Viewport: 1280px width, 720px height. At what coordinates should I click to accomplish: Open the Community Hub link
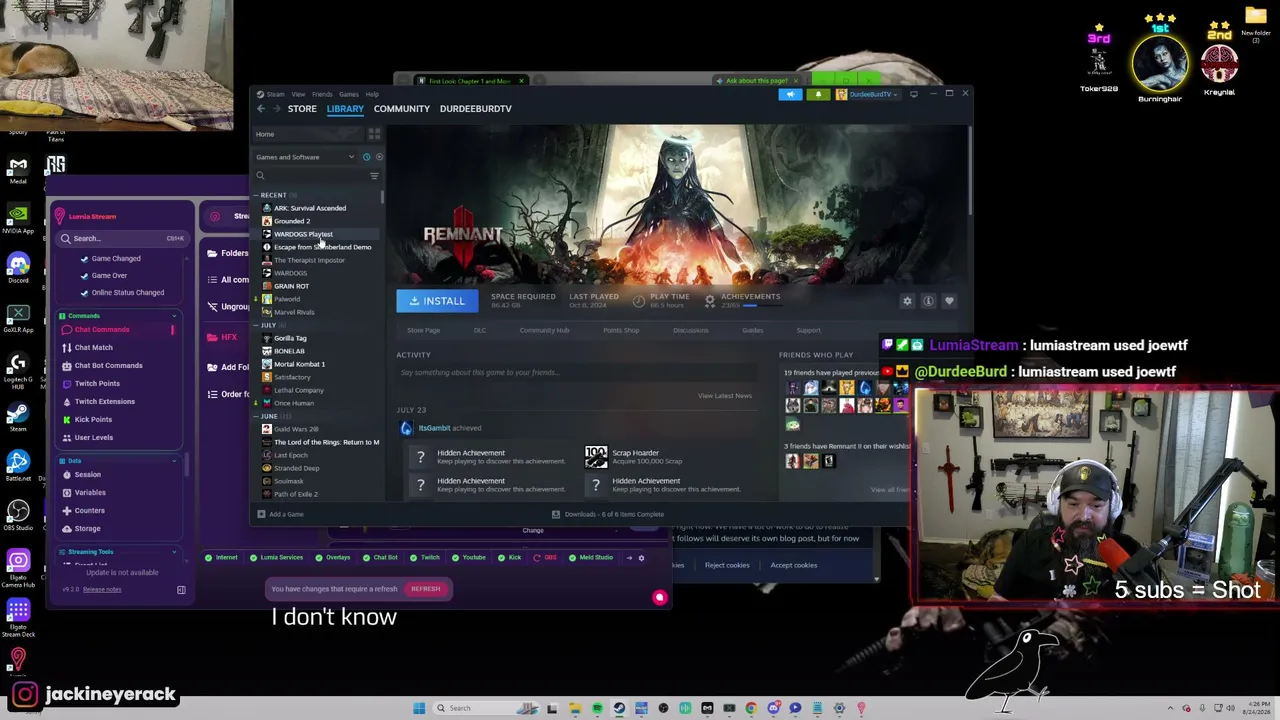click(x=544, y=331)
